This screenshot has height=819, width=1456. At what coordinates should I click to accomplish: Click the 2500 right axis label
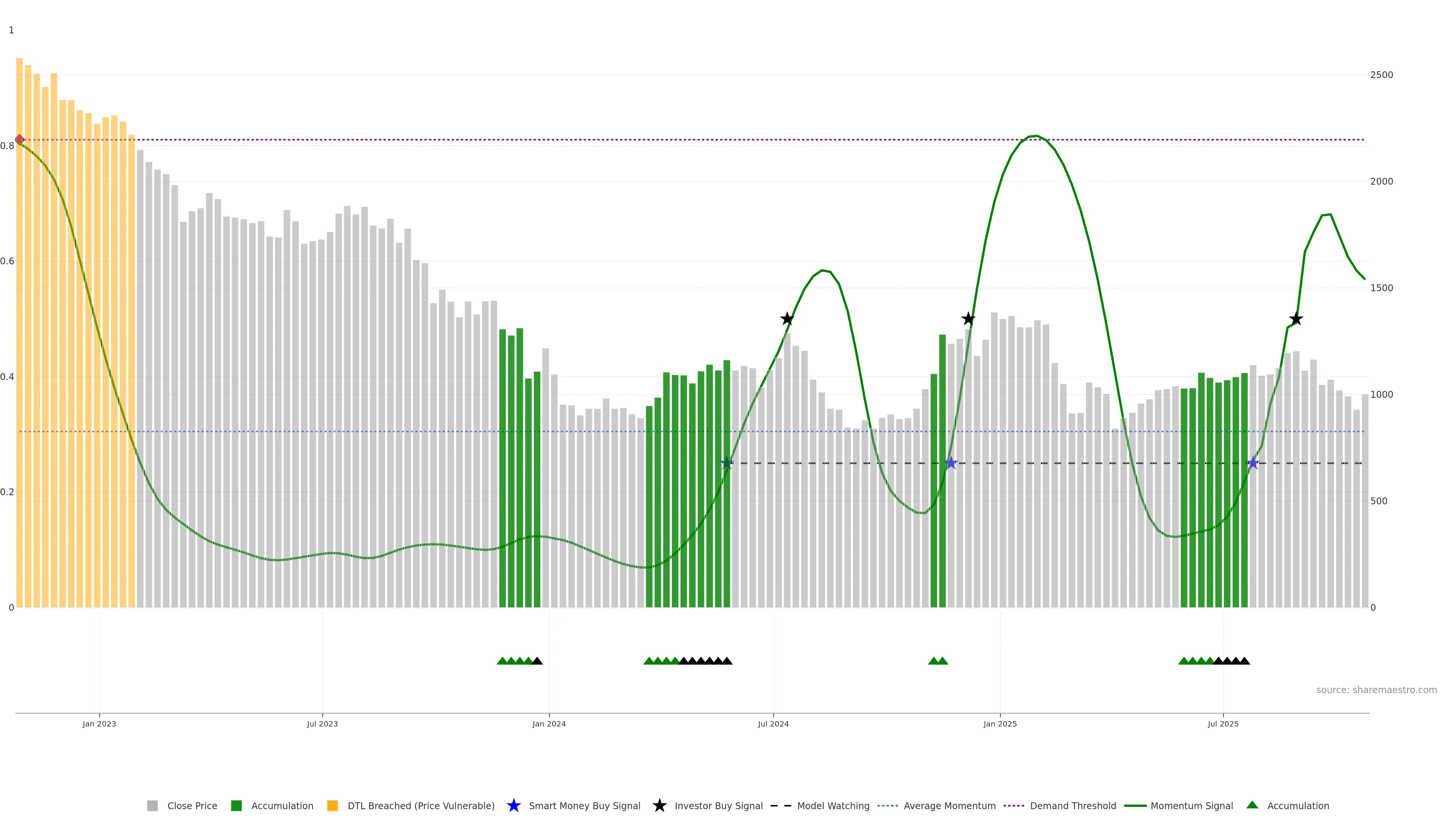coord(1381,75)
